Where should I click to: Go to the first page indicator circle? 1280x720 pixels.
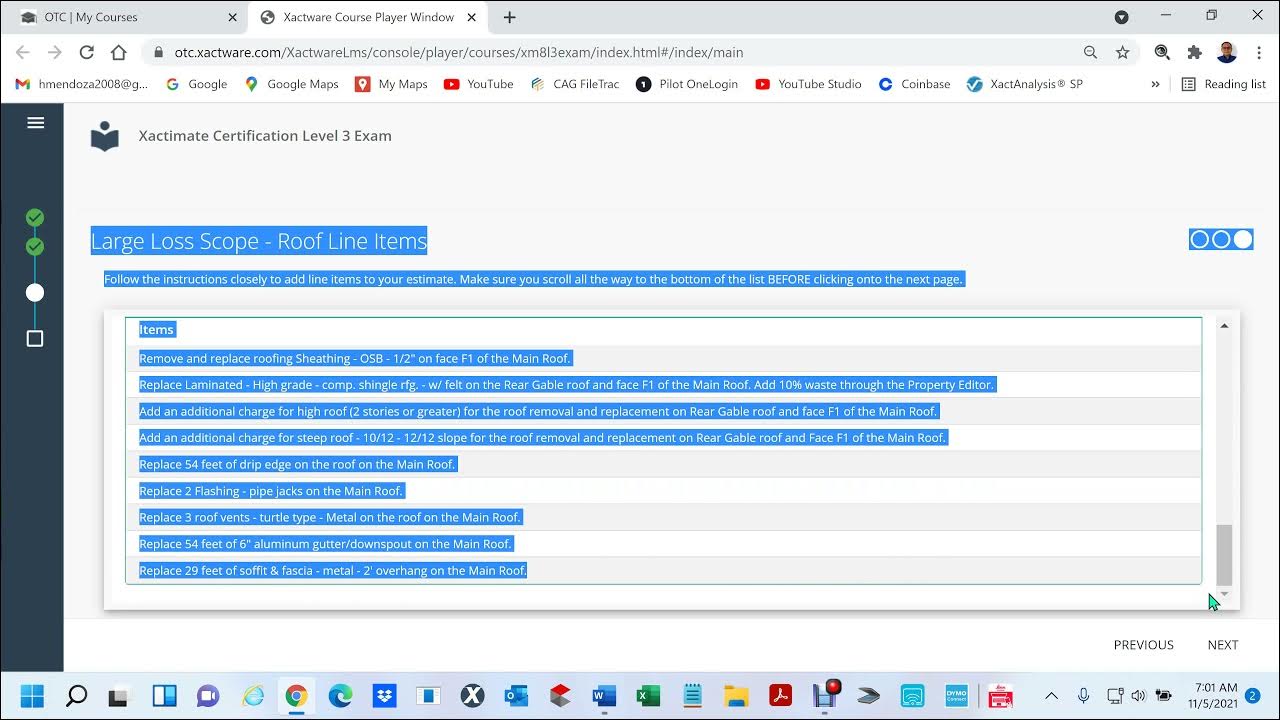(1199, 239)
